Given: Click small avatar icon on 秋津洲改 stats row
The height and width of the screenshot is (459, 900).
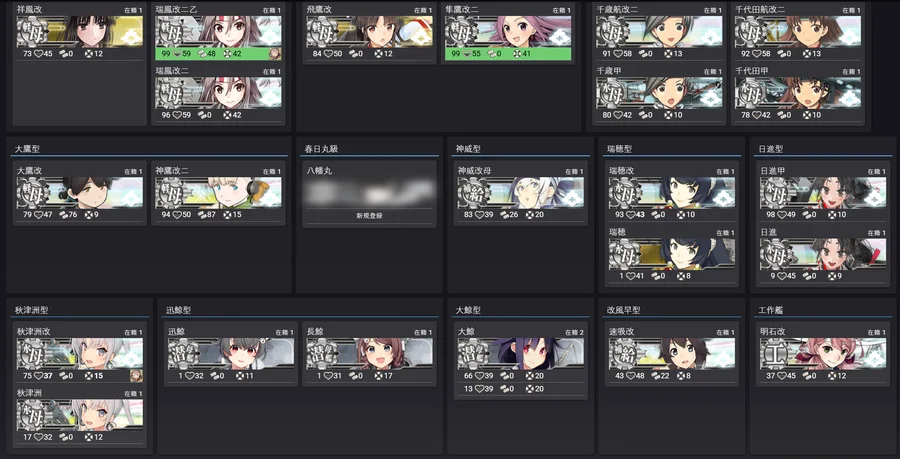Looking at the screenshot, I should (x=136, y=376).
